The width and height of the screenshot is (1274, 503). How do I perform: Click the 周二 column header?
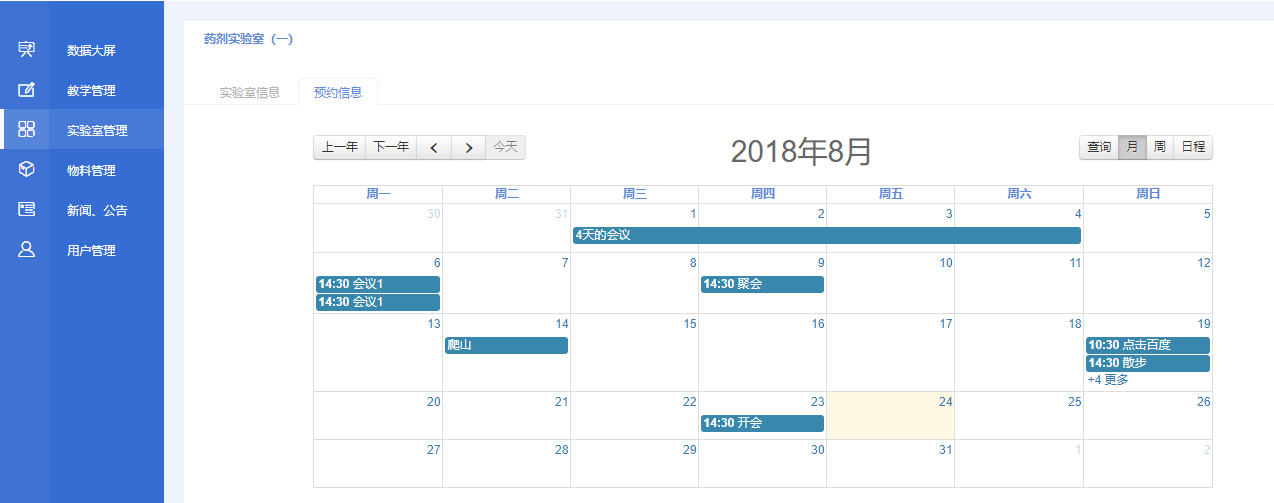pyautogui.click(x=506, y=194)
